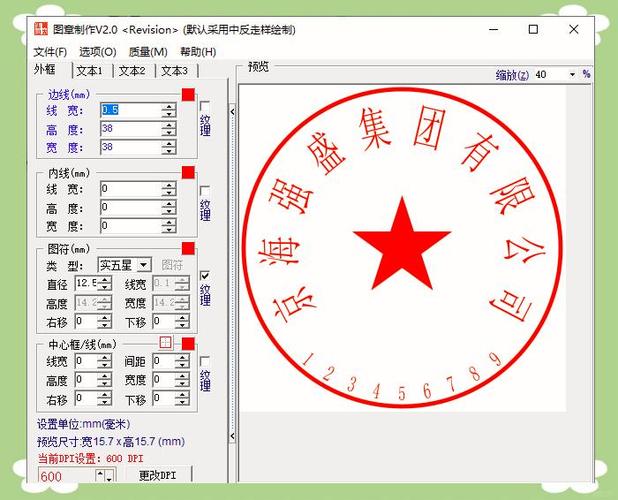Viewport: 618px width, 500px height.
Task: Click the DPI value field showing 600
Action: click(x=67, y=476)
